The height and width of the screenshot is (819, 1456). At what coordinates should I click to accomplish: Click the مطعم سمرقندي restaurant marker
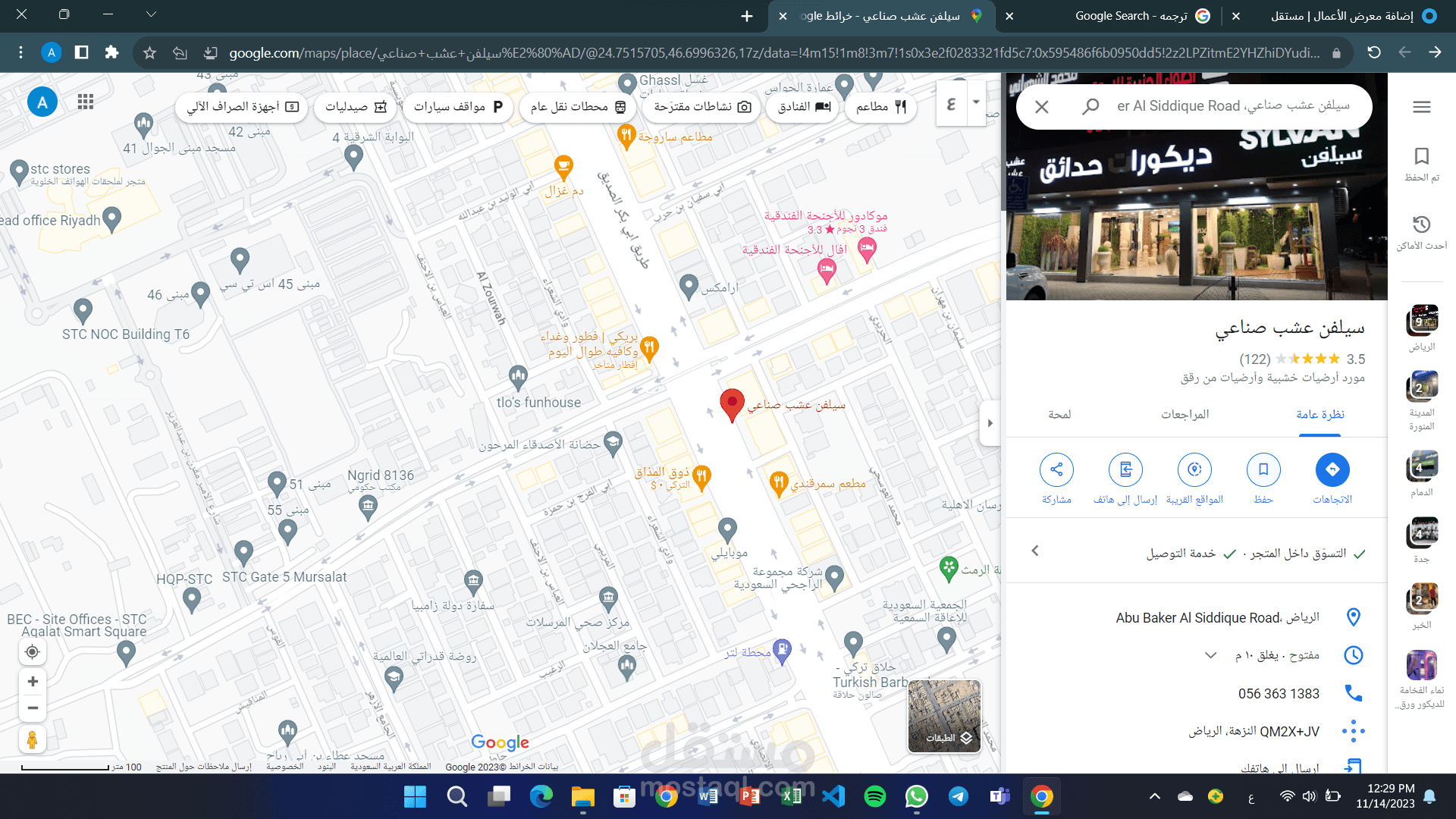pos(778,484)
